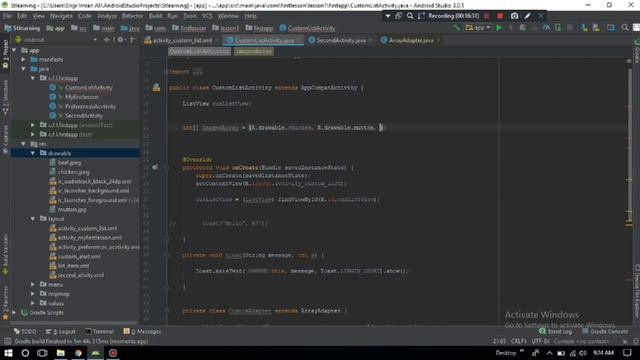Open the Logcat tool window

pos(61,331)
